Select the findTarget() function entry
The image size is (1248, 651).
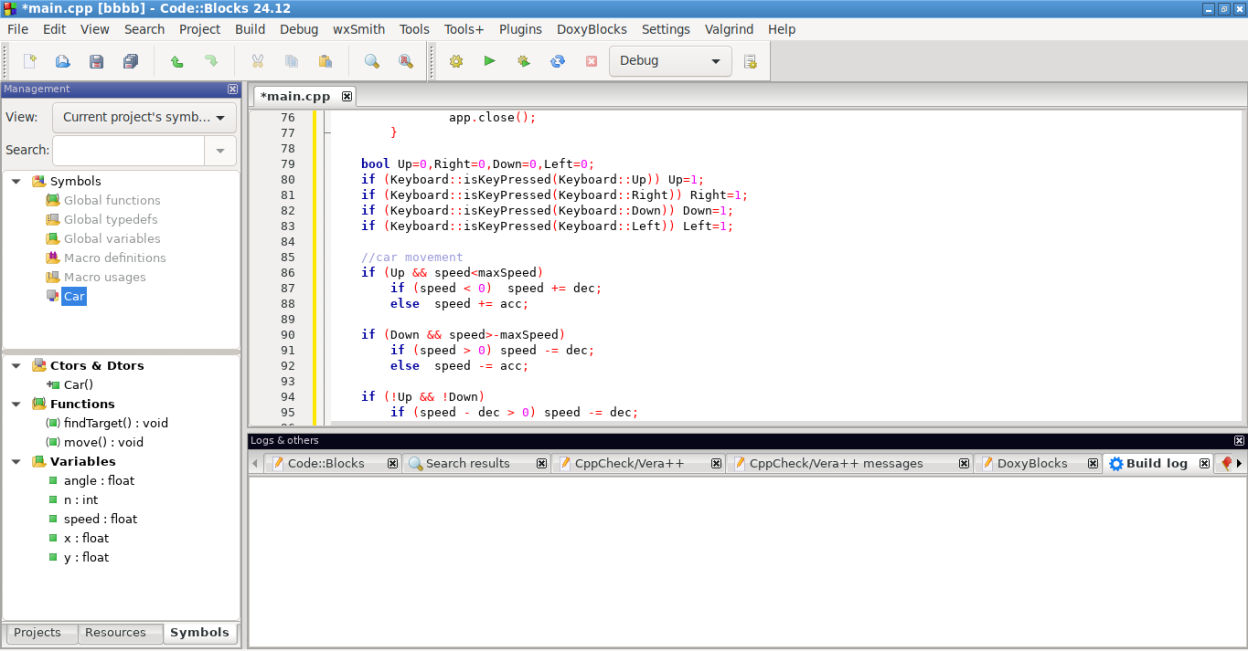coord(115,423)
